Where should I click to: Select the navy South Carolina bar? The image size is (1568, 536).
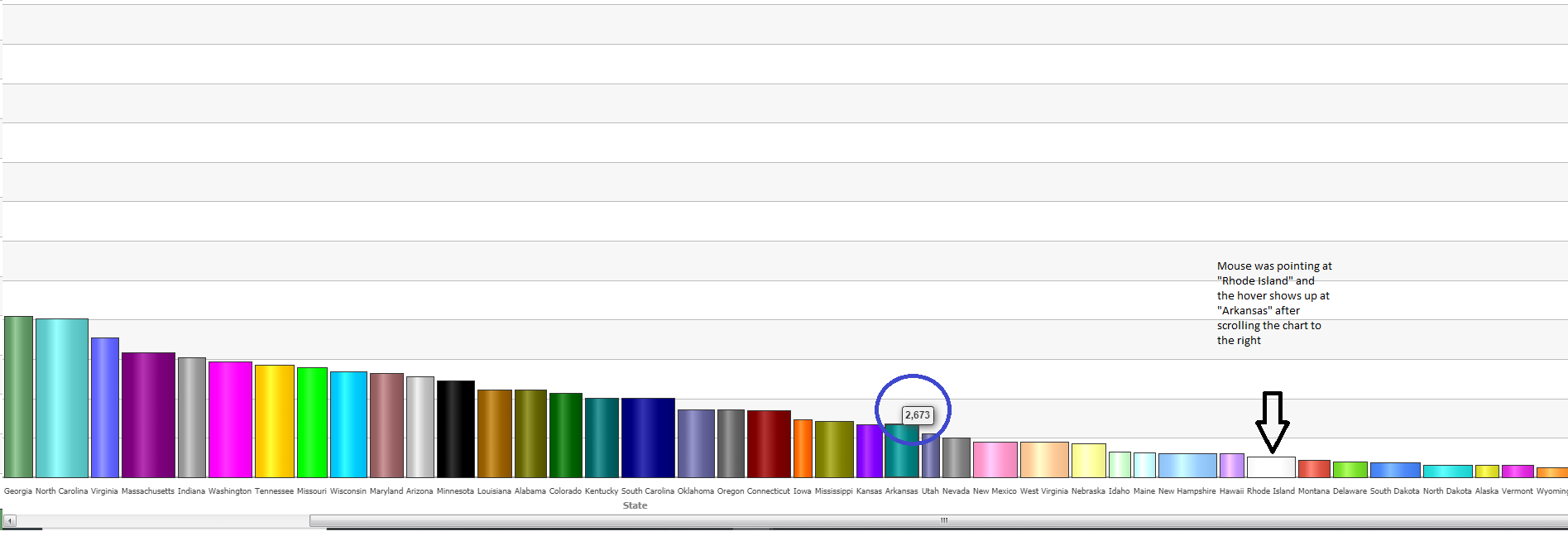coord(648,438)
